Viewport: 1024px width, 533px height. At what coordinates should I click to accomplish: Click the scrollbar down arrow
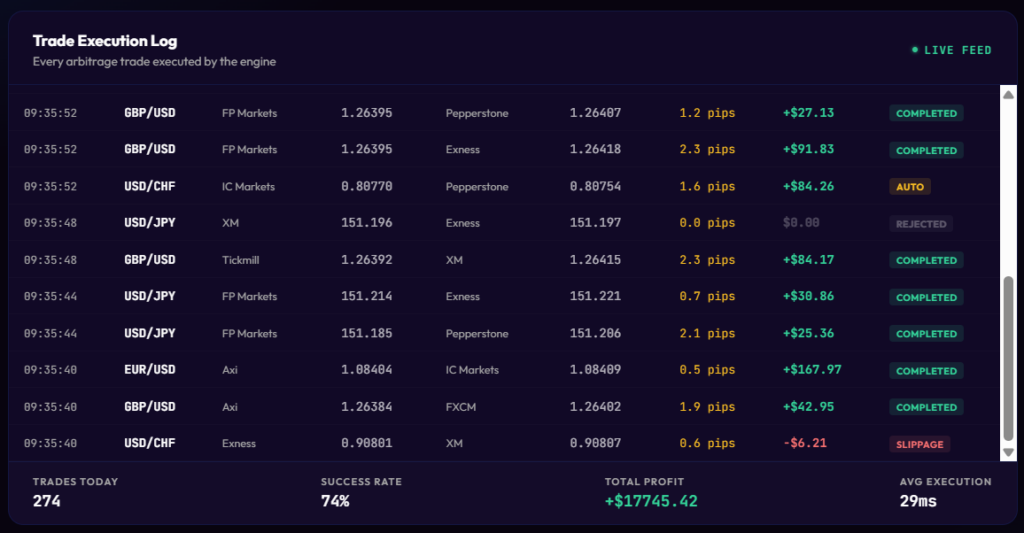tap(1008, 452)
